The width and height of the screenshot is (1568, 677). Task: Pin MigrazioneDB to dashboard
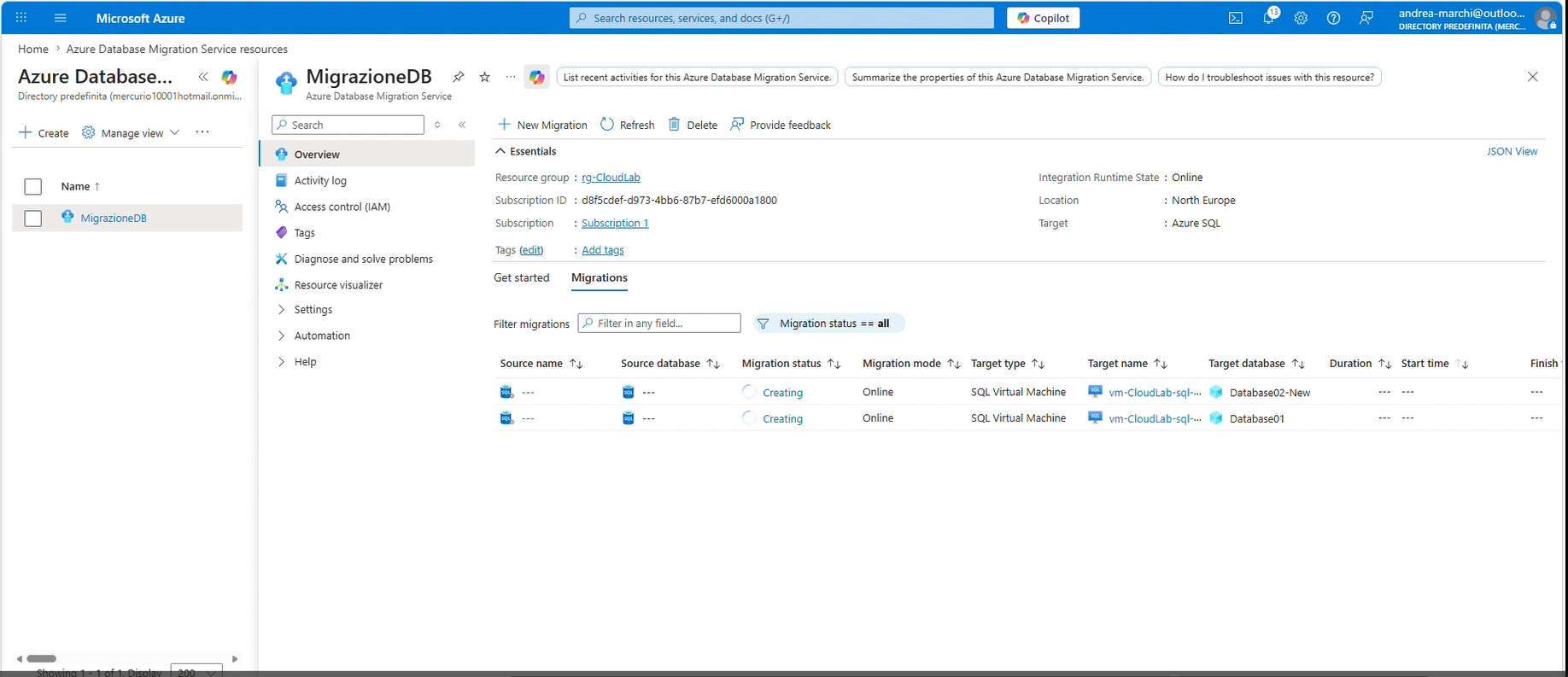point(459,77)
